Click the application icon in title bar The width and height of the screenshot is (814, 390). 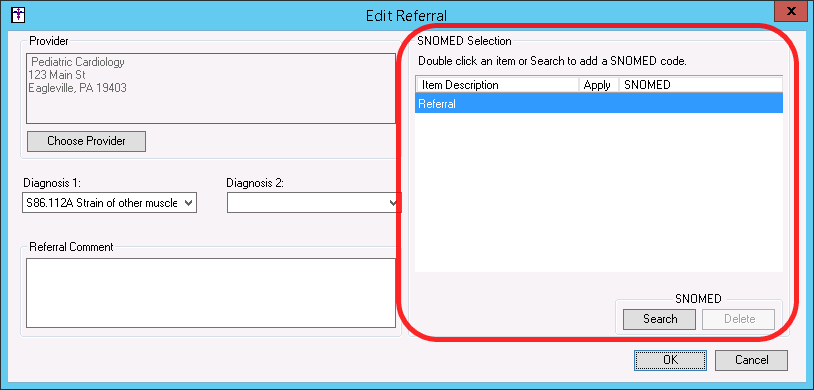click(x=18, y=13)
